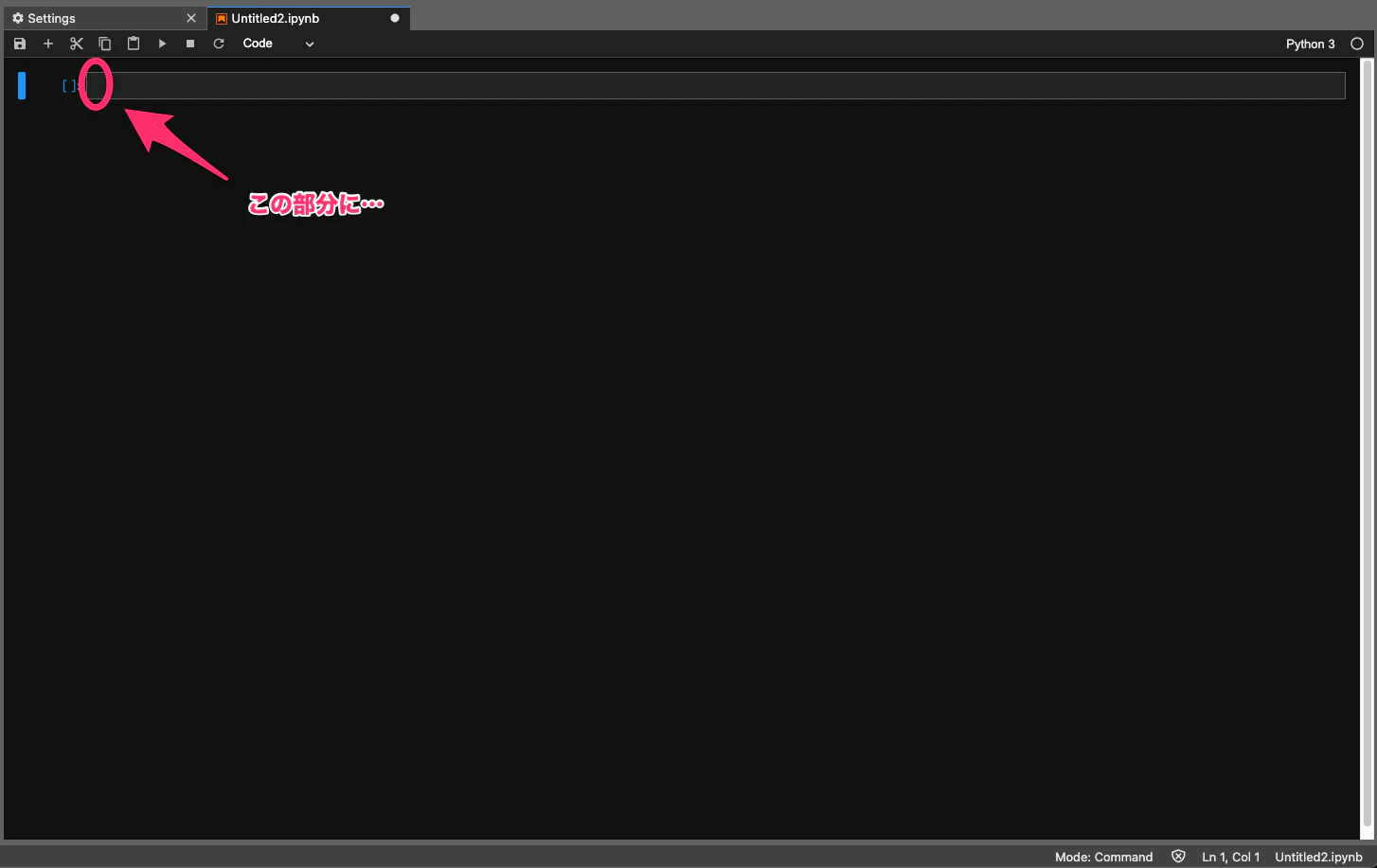The height and width of the screenshot is (868, 1377).
Task: Restart the kernel
Action: coord(219,44)
